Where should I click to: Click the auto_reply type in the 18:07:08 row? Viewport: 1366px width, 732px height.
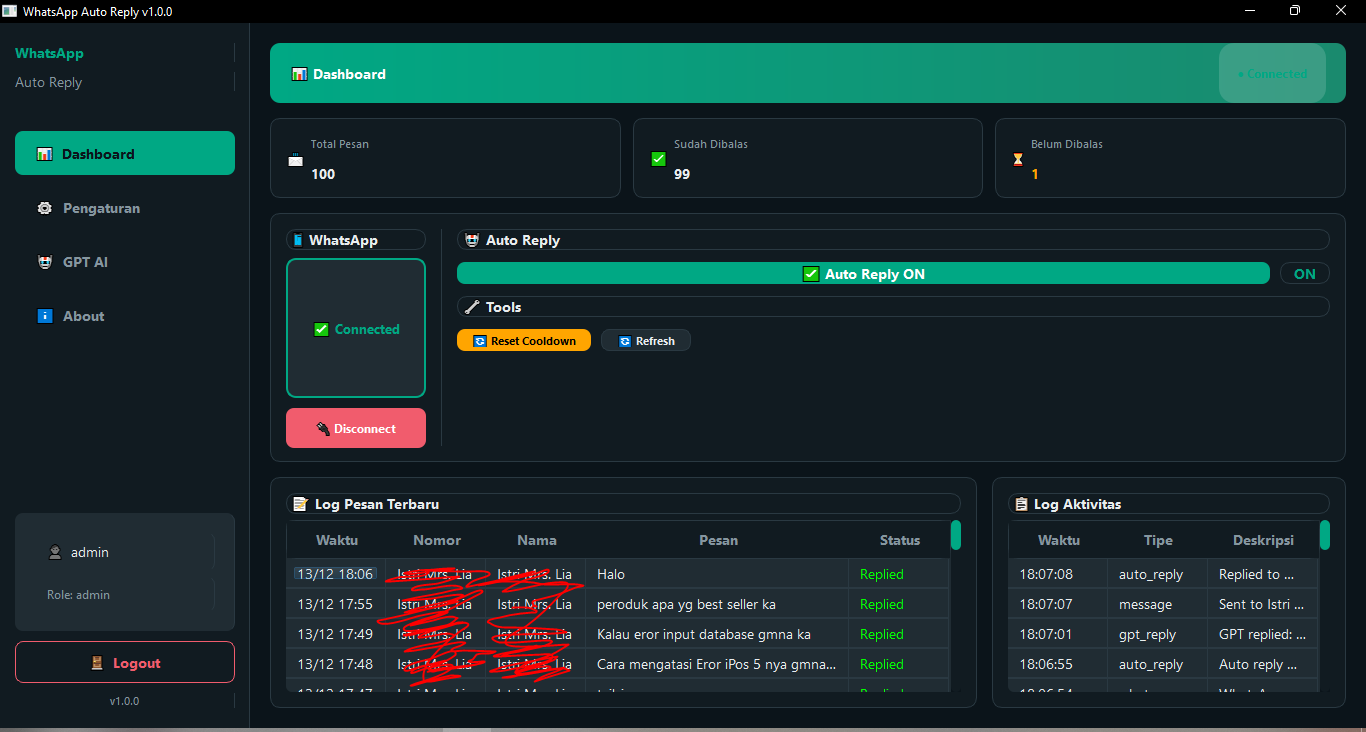(1158, 574)
